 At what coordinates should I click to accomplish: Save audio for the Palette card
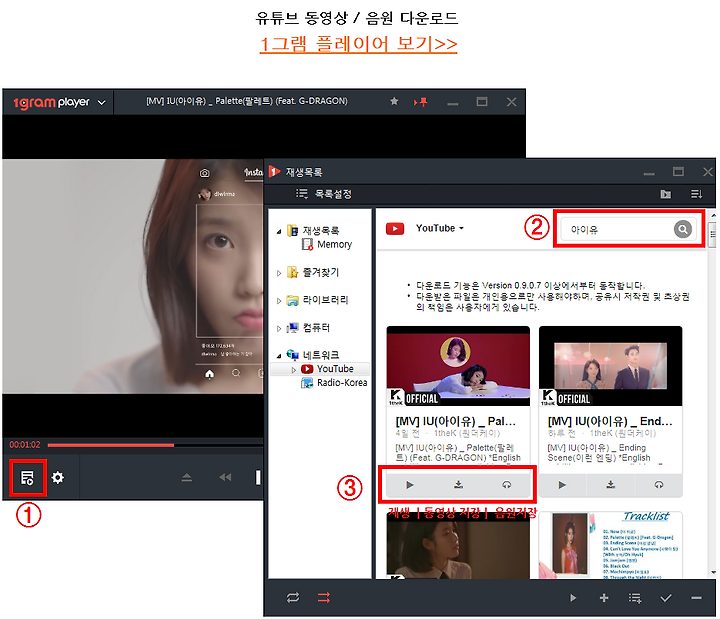pos(506,485)
